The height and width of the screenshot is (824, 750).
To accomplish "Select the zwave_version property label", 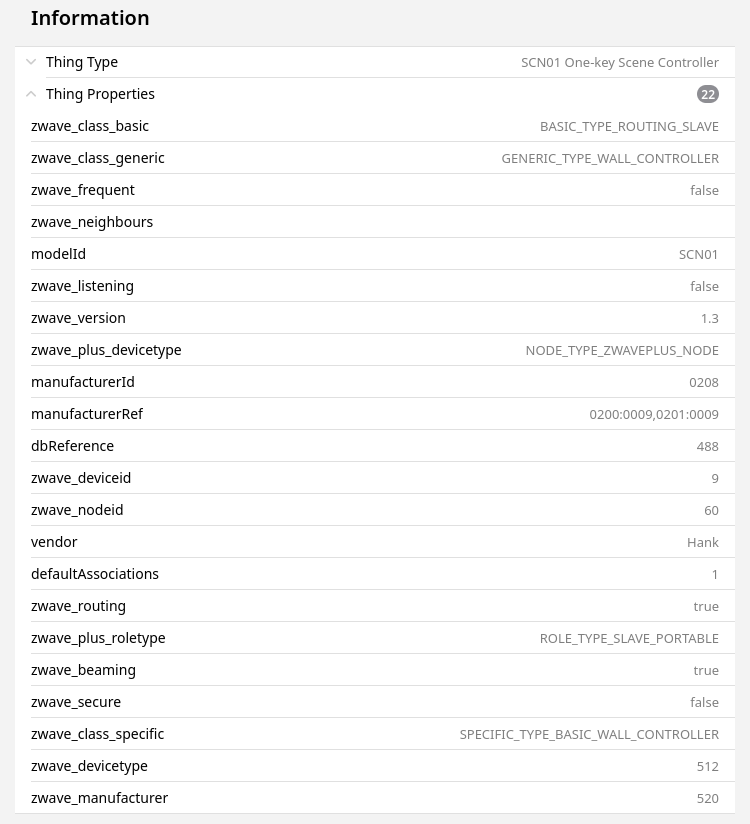I will (x=78, y=318).
